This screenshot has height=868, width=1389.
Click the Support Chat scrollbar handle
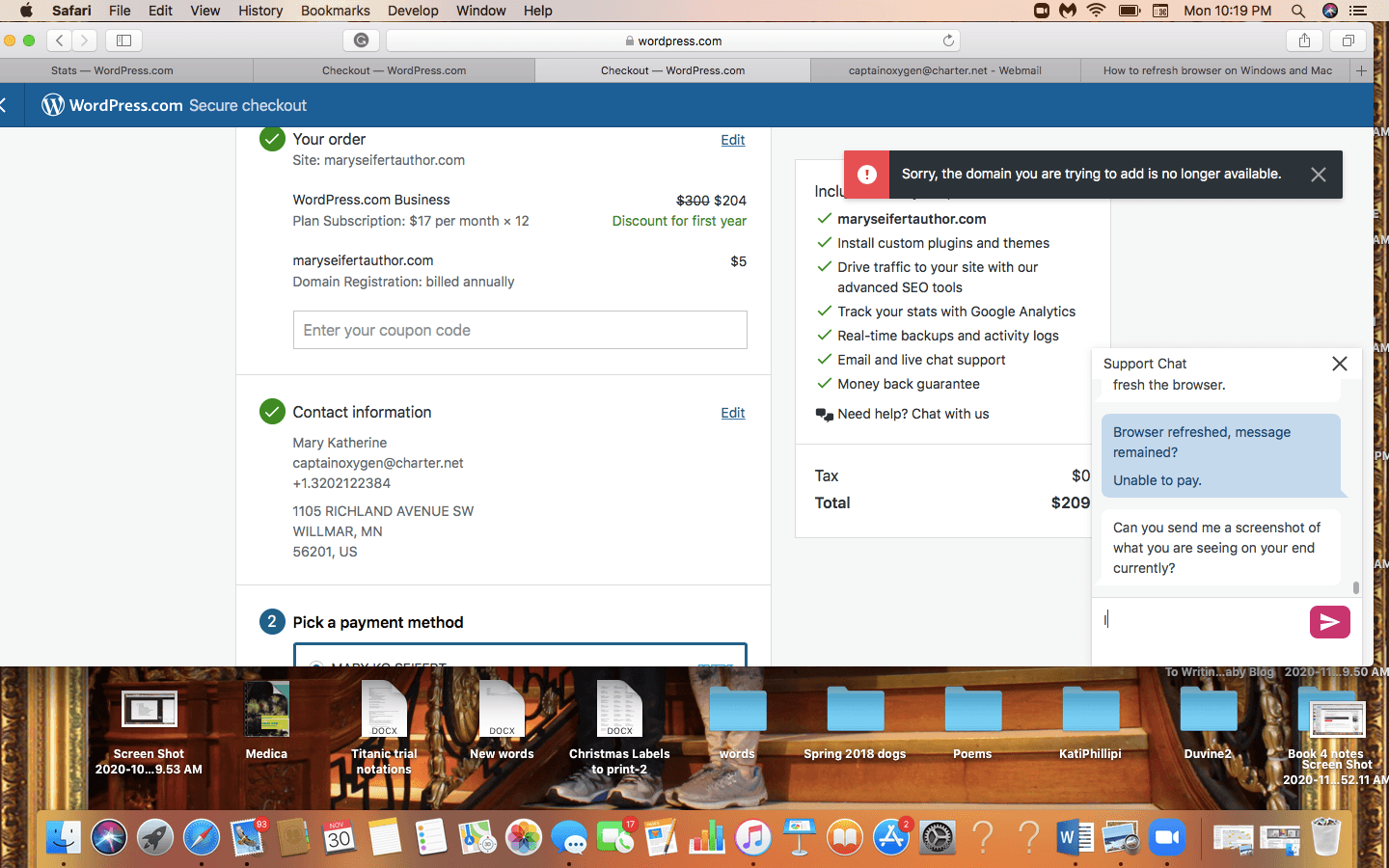1356,587
